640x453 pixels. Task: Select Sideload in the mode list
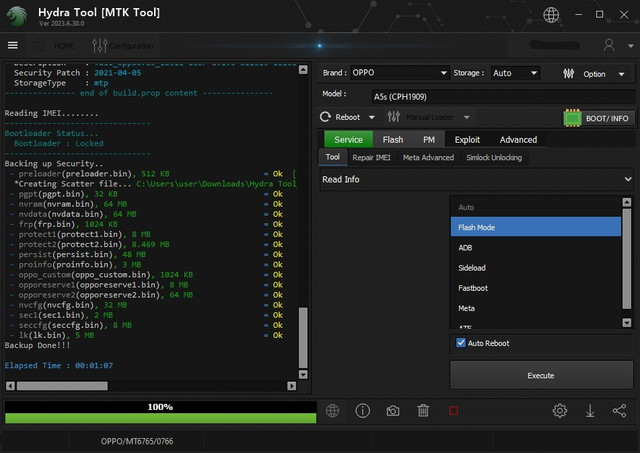(536, 268)
